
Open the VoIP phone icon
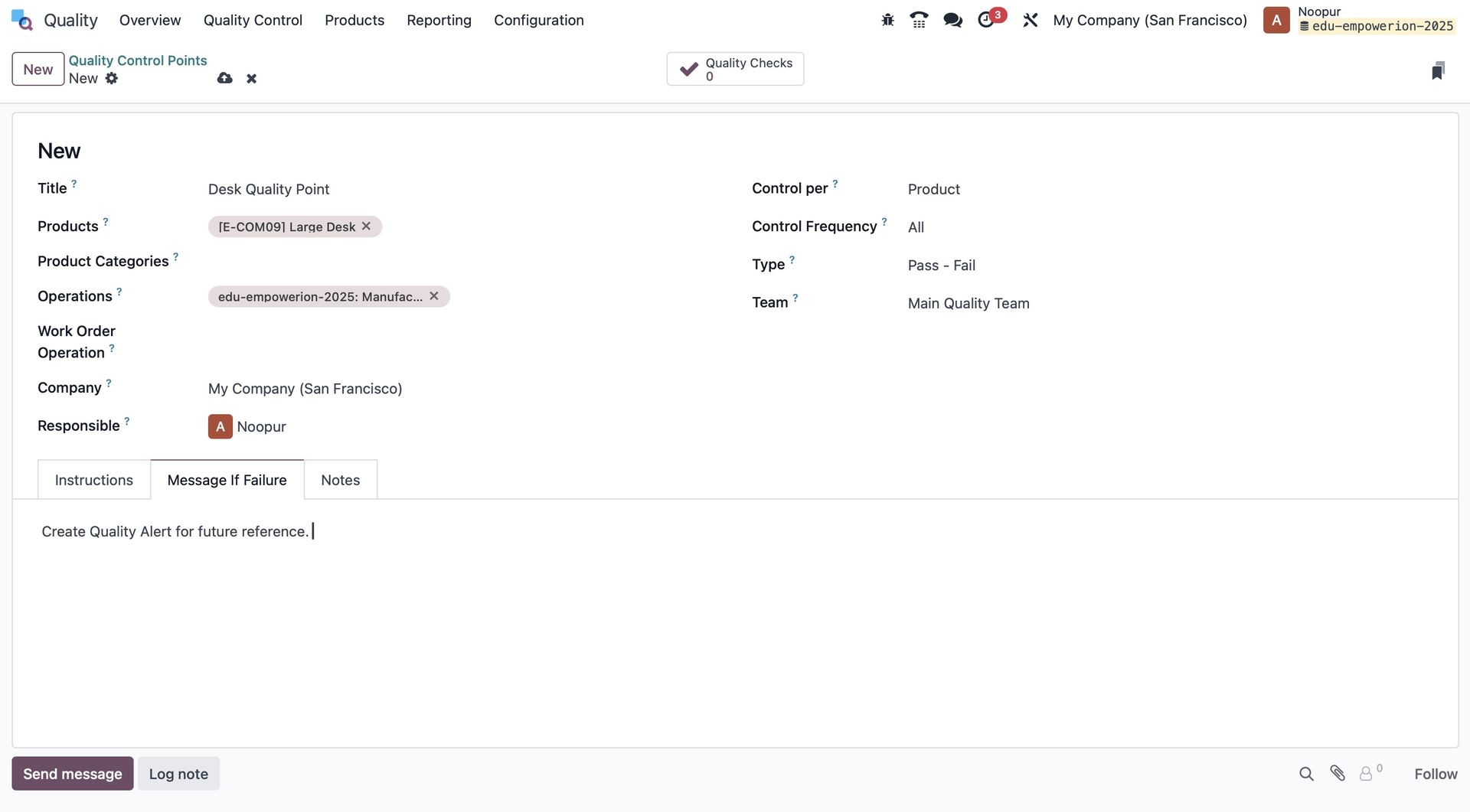tap(919, 21)
